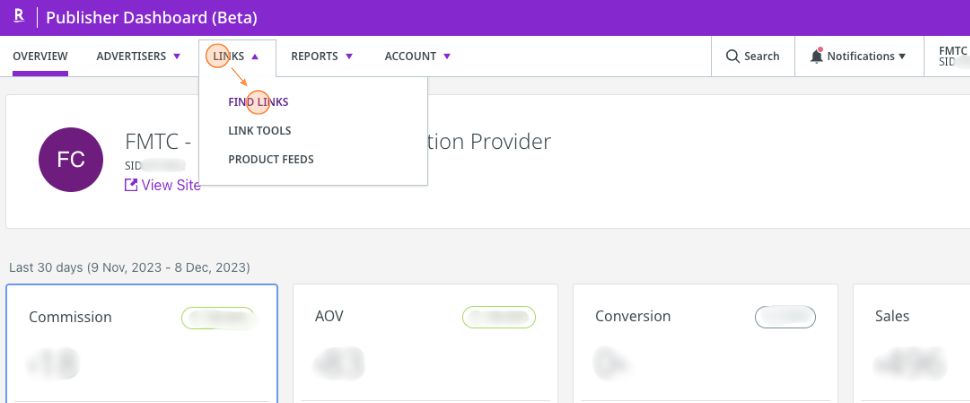
Task: Select Find Links menu item
Action: click(x=258, y=102)
